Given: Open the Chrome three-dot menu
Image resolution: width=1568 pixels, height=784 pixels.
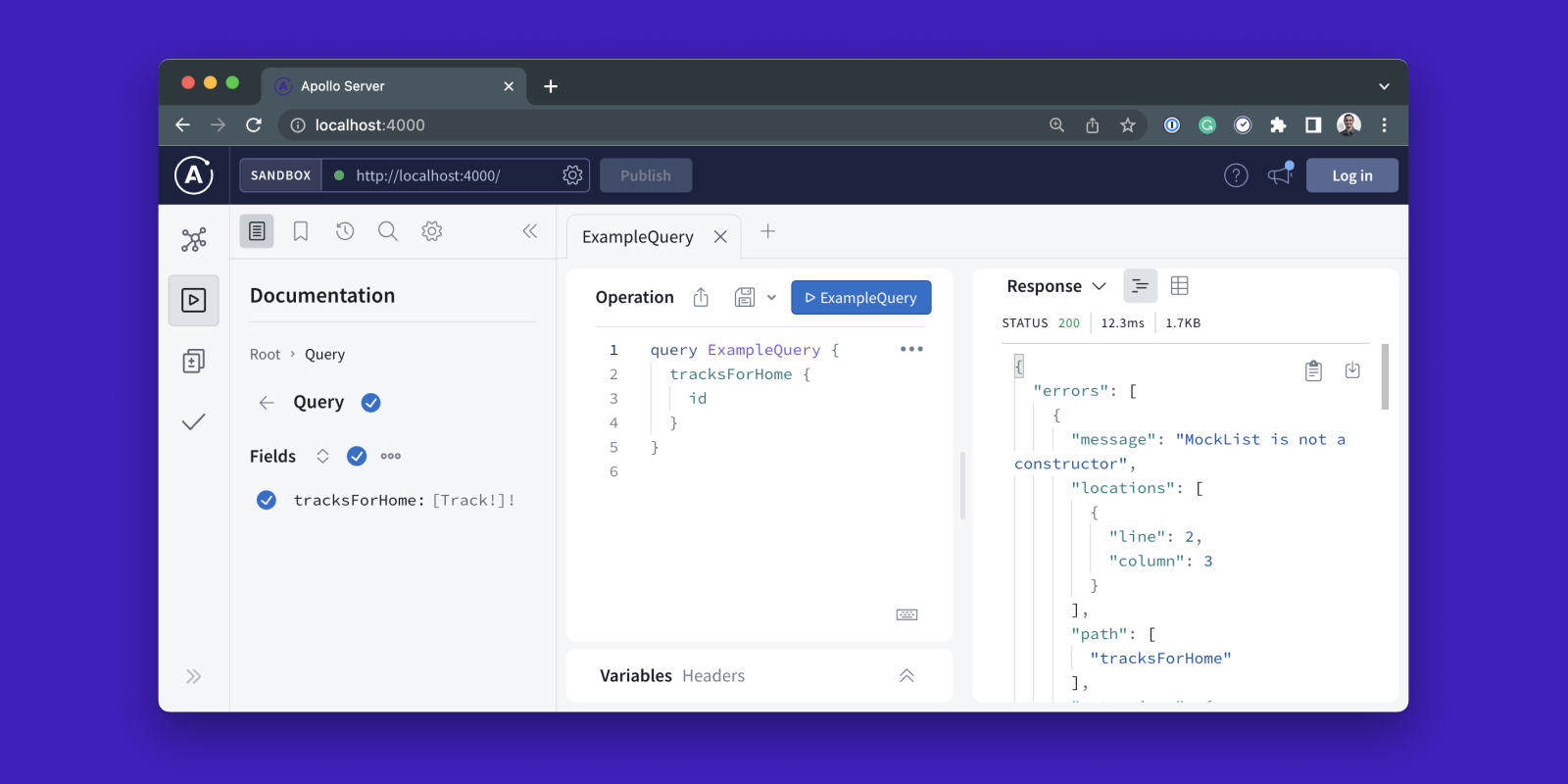Looking at the screenshot, I should (1384, 124).
